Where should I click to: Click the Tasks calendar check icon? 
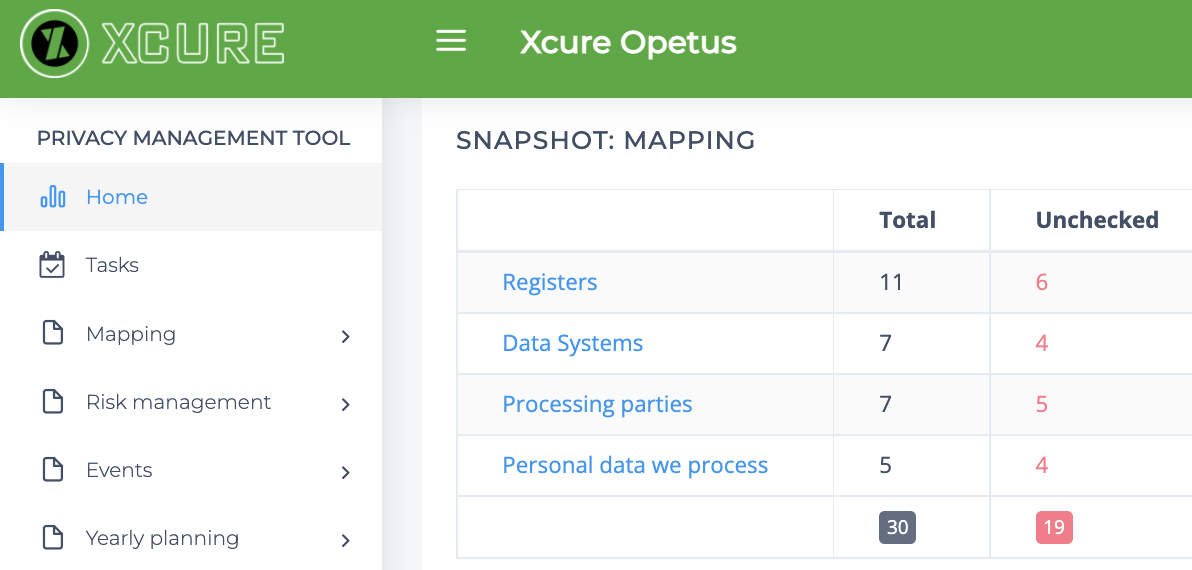(52, 265)
